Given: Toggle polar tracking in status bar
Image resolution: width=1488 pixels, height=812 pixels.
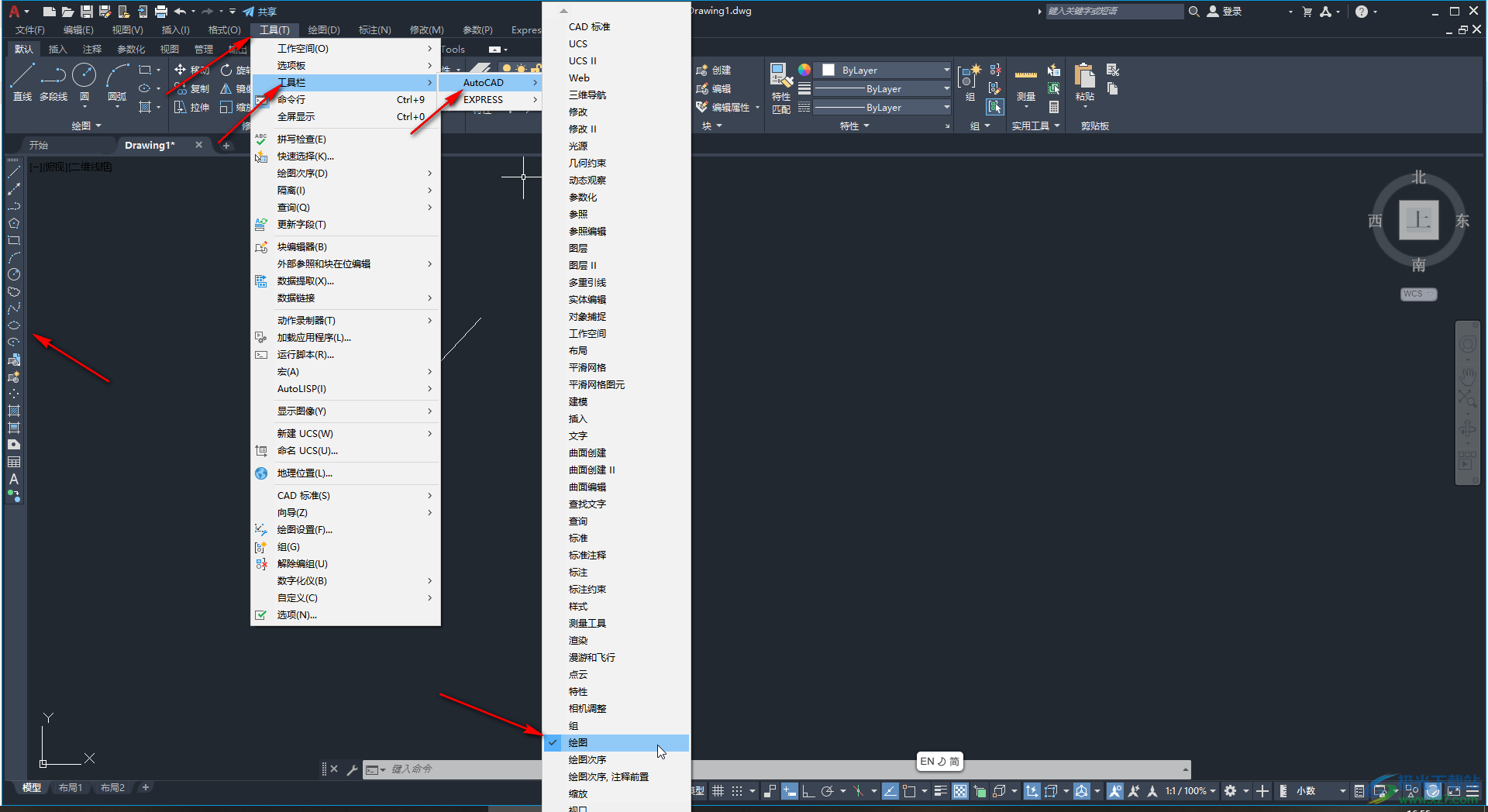Looking at the screenshot, I should [x=827, y=791].
